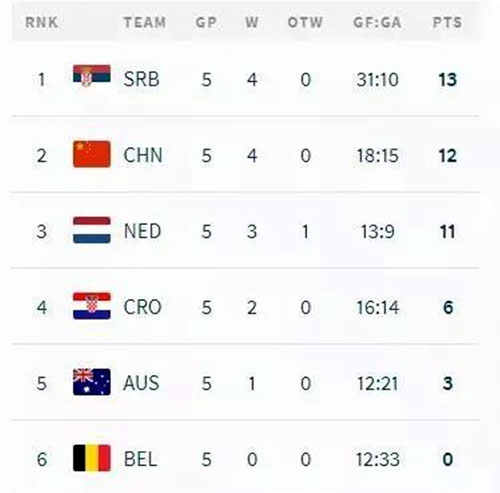Sort standings by PTS header

coord(447,23)
